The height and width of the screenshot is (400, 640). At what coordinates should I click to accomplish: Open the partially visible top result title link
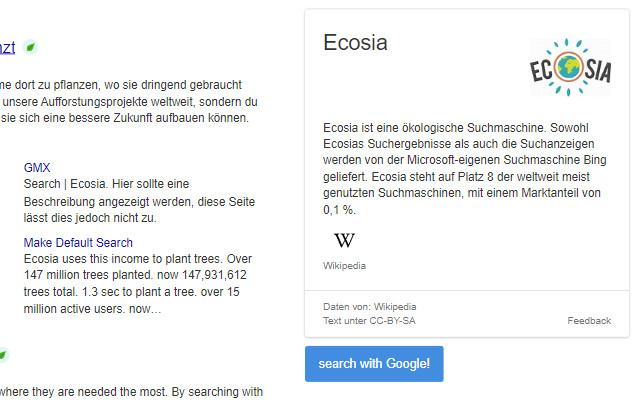7,47
